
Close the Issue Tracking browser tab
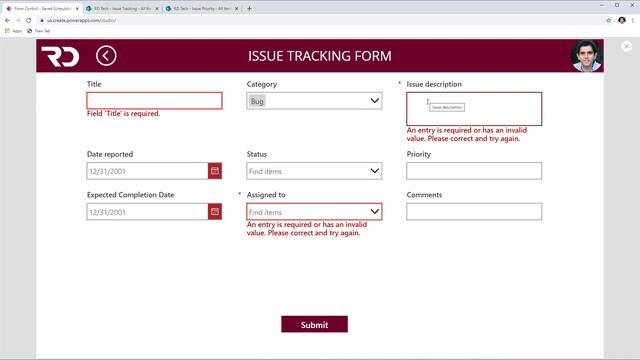click(x=157, y=9)
